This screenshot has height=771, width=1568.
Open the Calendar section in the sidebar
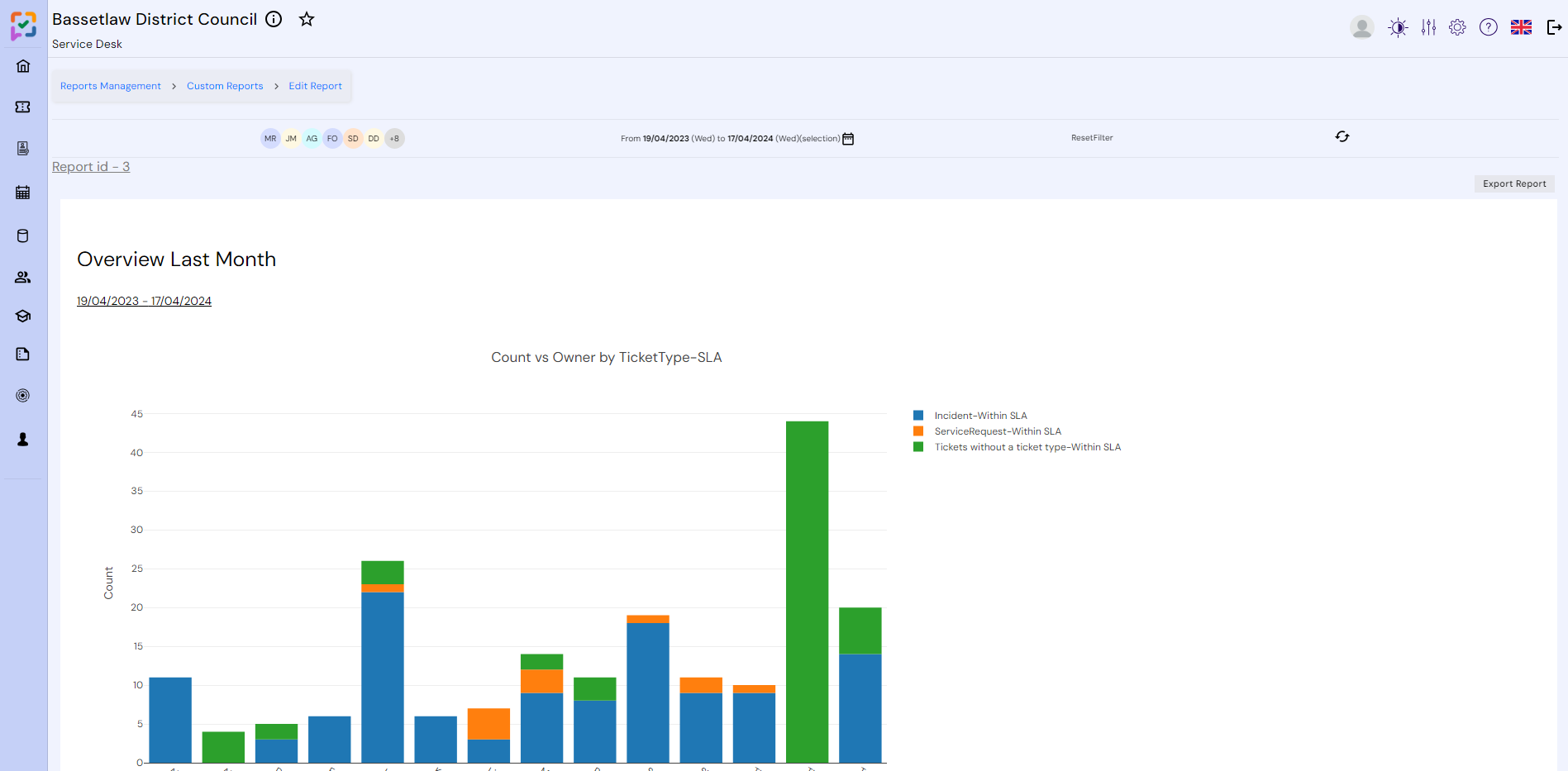(22, 192)
